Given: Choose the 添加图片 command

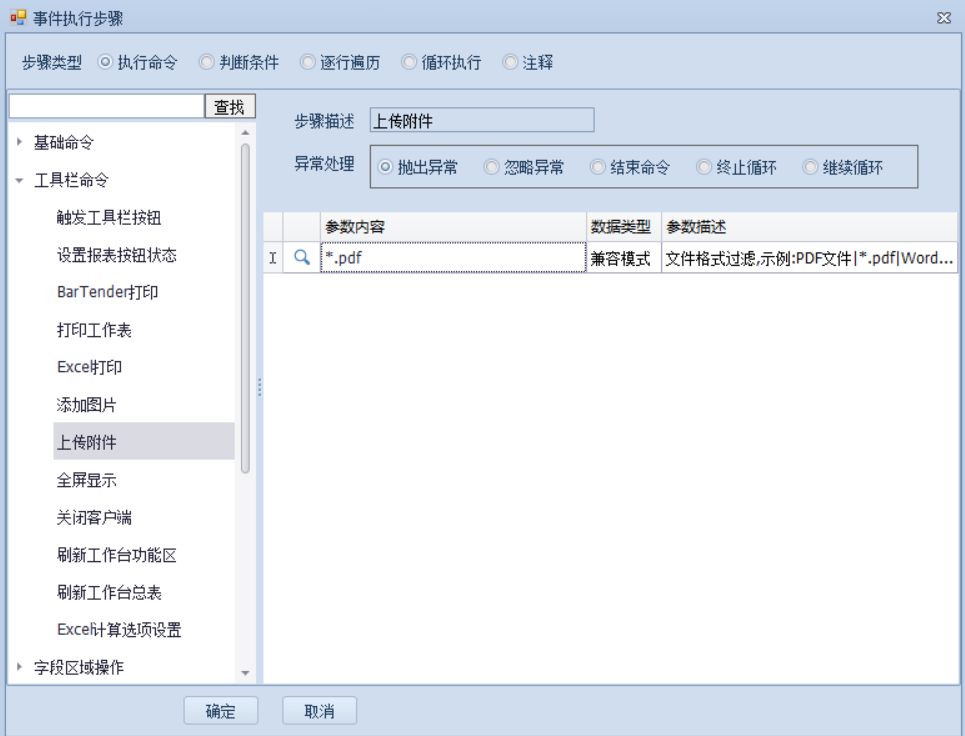Looking at the screenshot, I should [x=87, y=405].
